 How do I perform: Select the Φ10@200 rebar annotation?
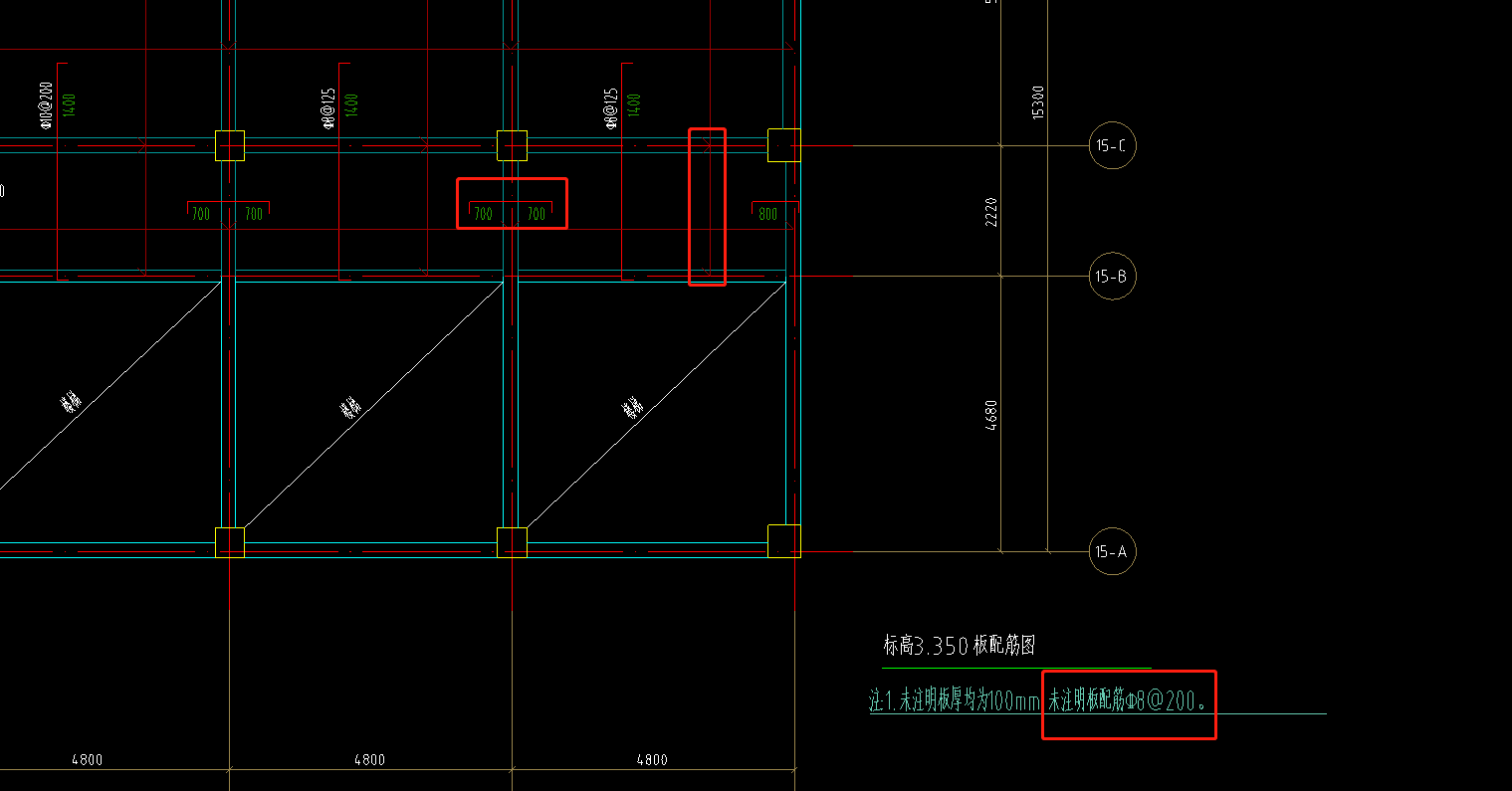(45, 106)
